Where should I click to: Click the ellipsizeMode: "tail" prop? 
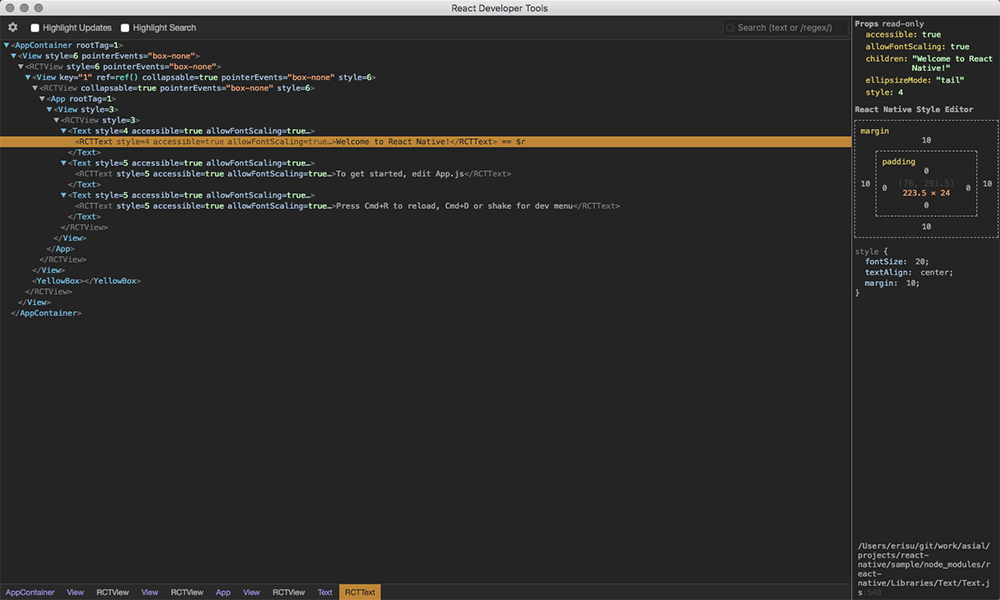click(x=915, y=80)
